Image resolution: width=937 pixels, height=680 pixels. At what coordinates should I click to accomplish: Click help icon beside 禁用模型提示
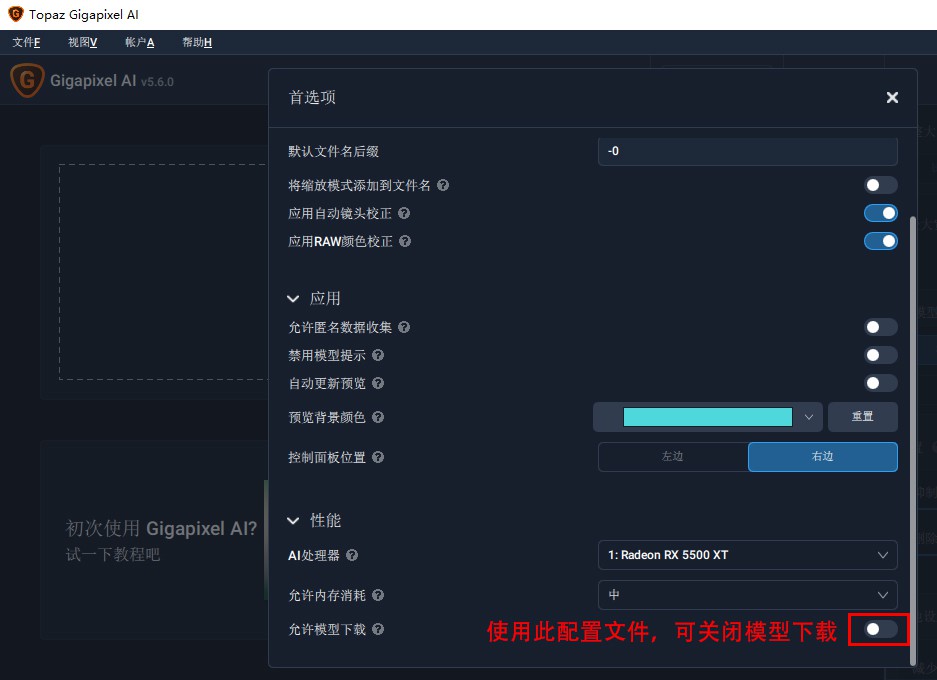click(378, 355)
